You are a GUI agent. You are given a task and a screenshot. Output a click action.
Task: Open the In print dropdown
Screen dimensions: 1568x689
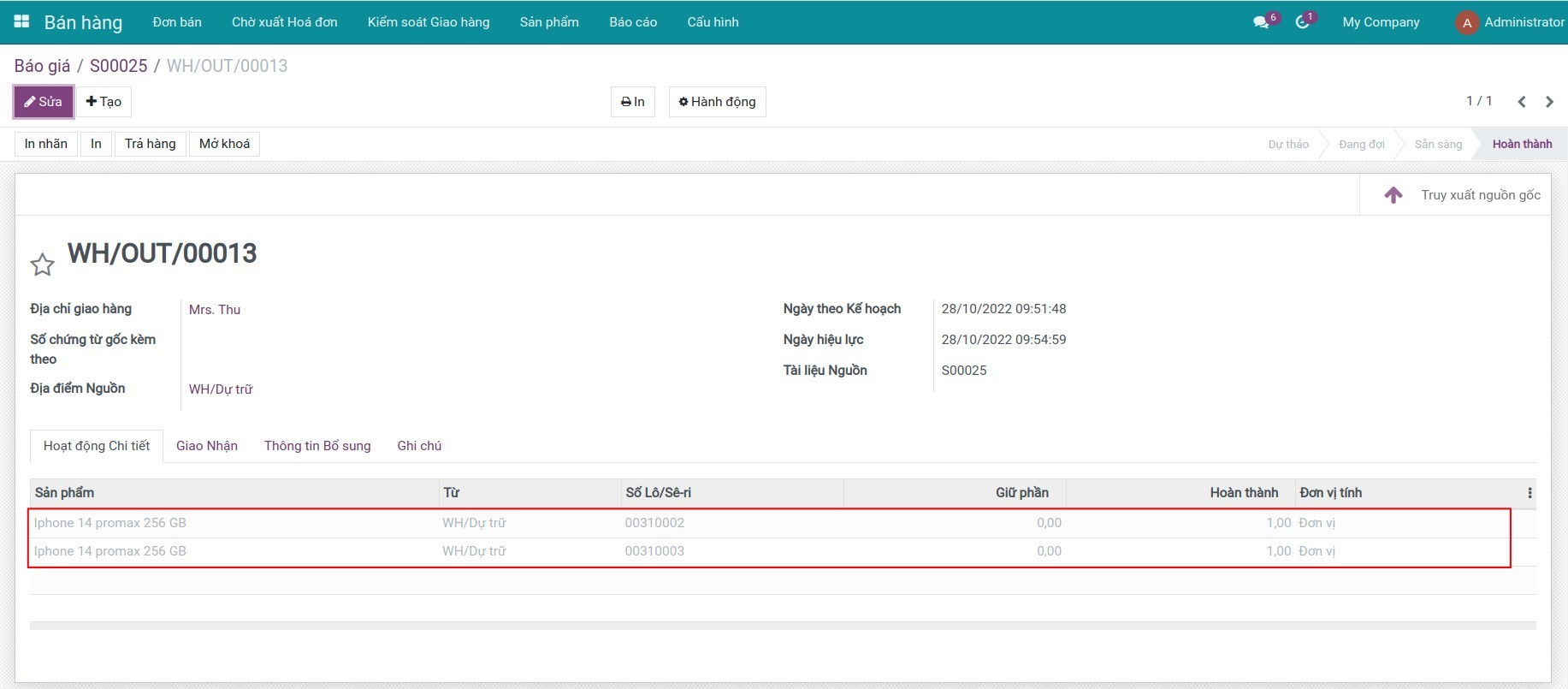click(632, 102)
